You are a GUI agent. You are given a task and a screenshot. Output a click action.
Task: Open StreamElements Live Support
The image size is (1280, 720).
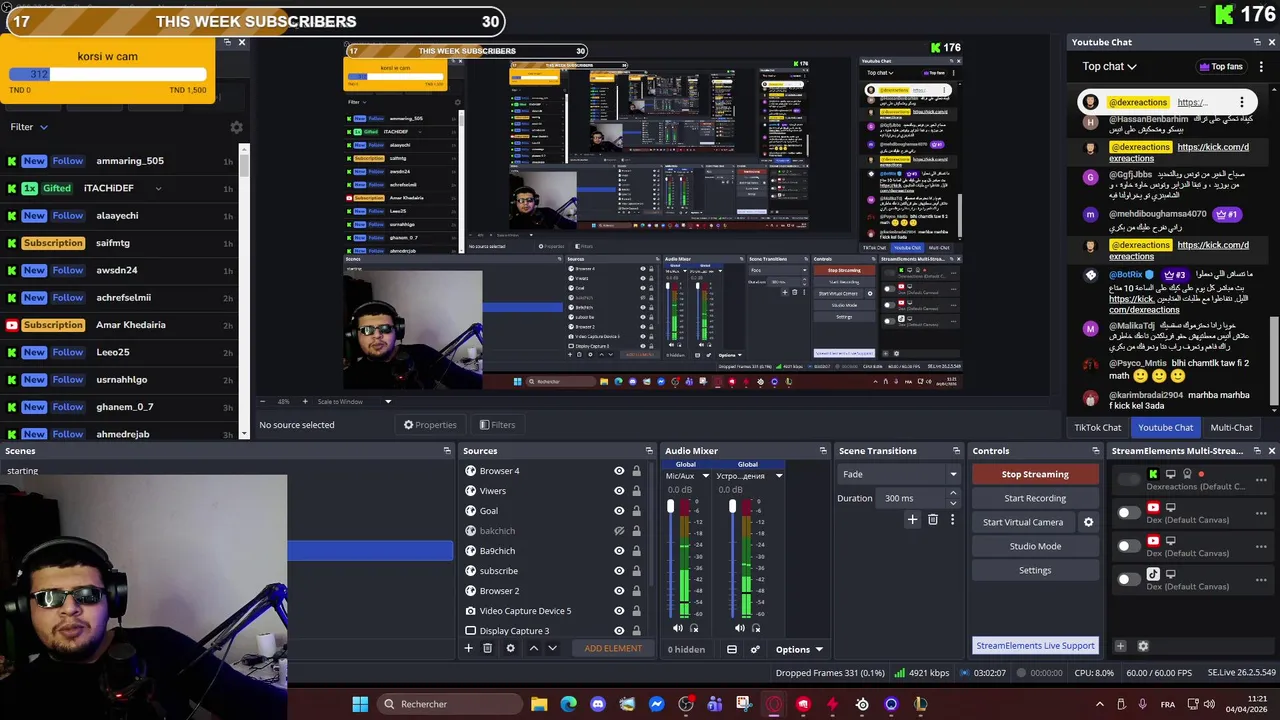click(1035, 645)
